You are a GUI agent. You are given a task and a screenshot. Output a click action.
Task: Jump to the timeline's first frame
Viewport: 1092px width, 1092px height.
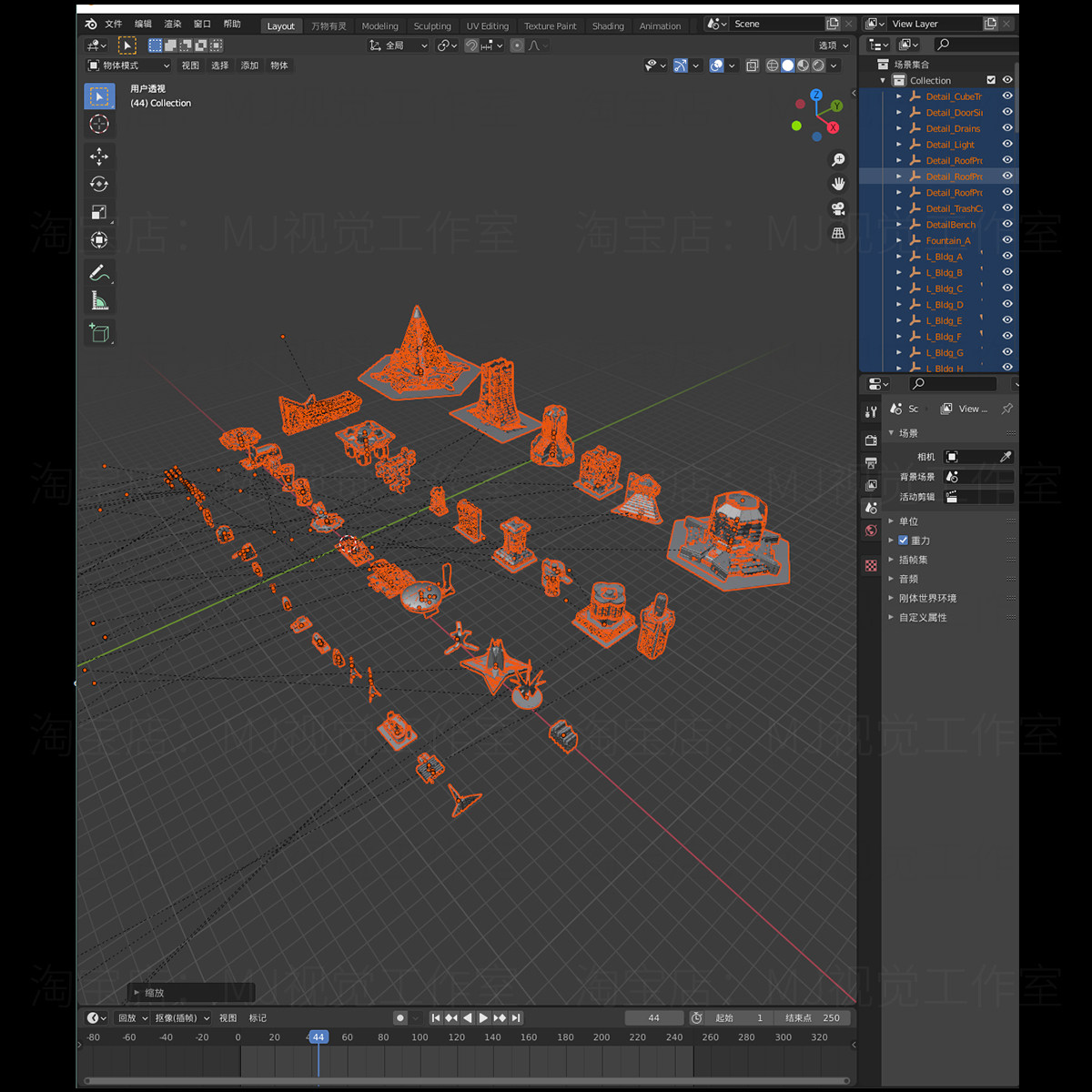coord(436,1018)
